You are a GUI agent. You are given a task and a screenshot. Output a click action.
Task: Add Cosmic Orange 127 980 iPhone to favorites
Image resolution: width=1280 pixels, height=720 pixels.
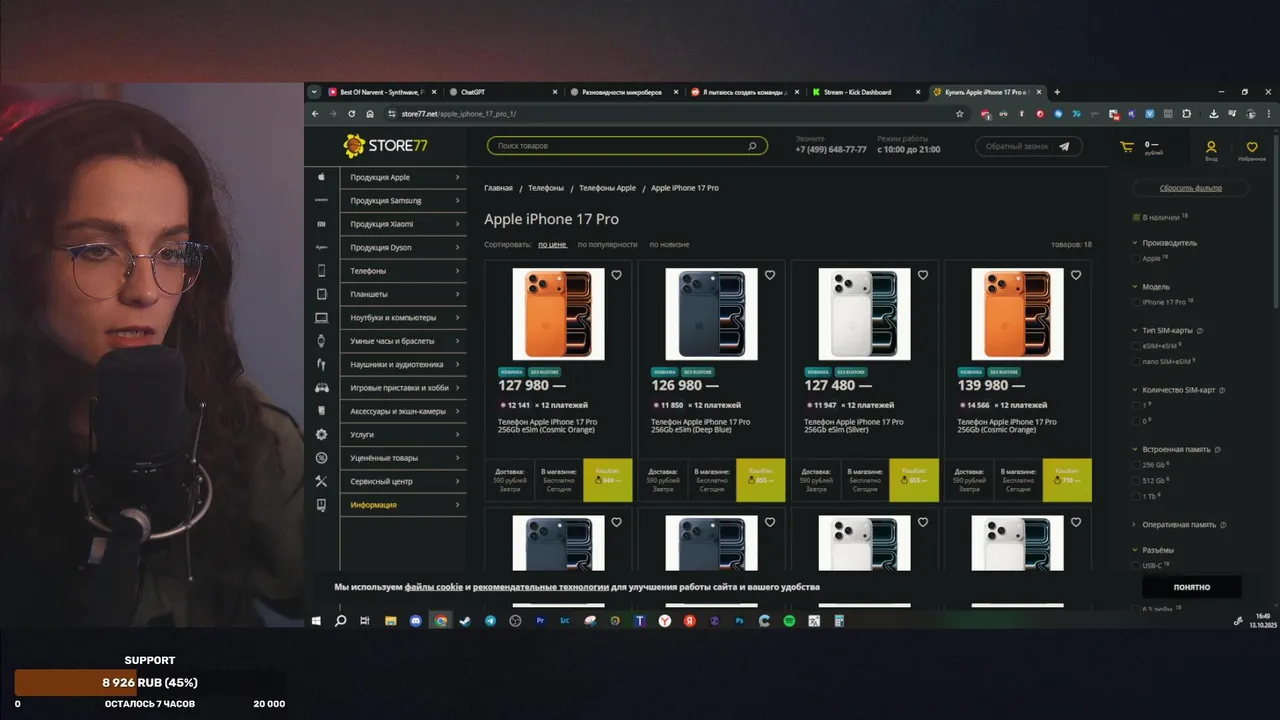pyautogui.click(x=616, y=275)
